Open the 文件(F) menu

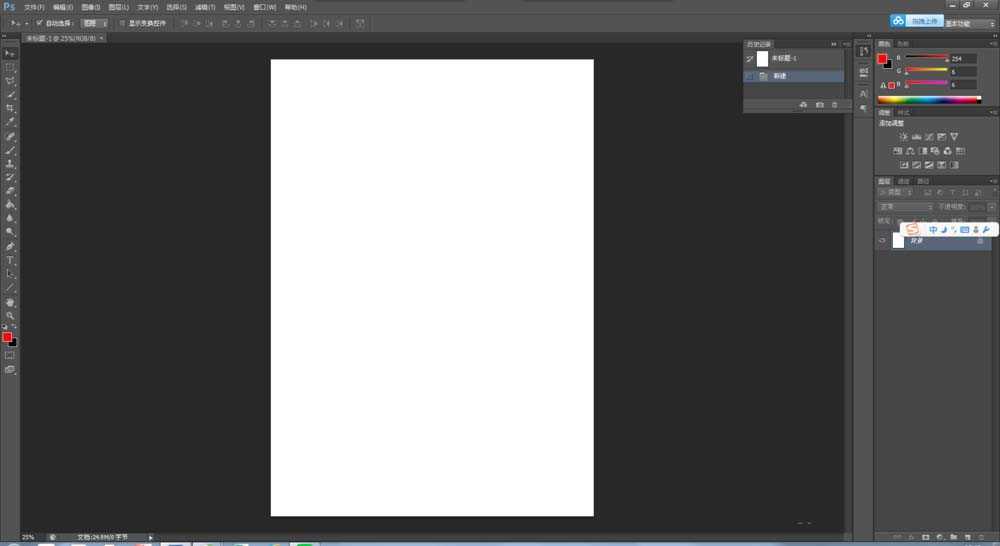coord(34,7)
